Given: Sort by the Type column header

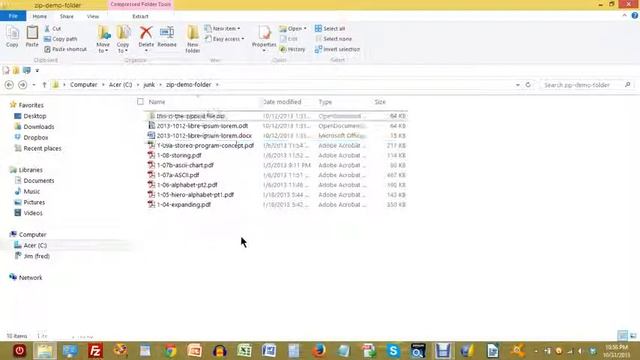Looking at the screenshot, I should pos(325,102).
